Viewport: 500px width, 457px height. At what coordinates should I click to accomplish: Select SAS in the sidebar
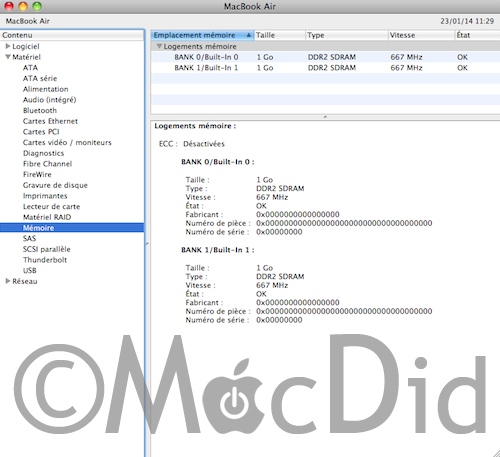pyautogui.click(x=29, y=238)
